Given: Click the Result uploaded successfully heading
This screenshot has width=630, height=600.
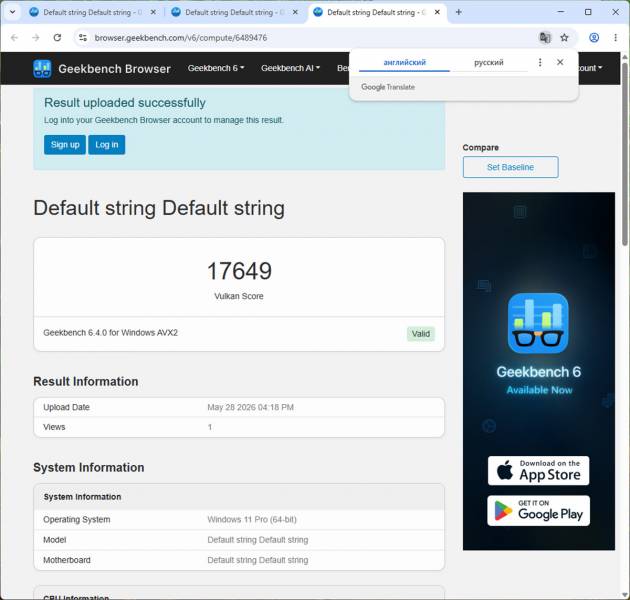Looking at the screenshot, I should coord(125,103).
